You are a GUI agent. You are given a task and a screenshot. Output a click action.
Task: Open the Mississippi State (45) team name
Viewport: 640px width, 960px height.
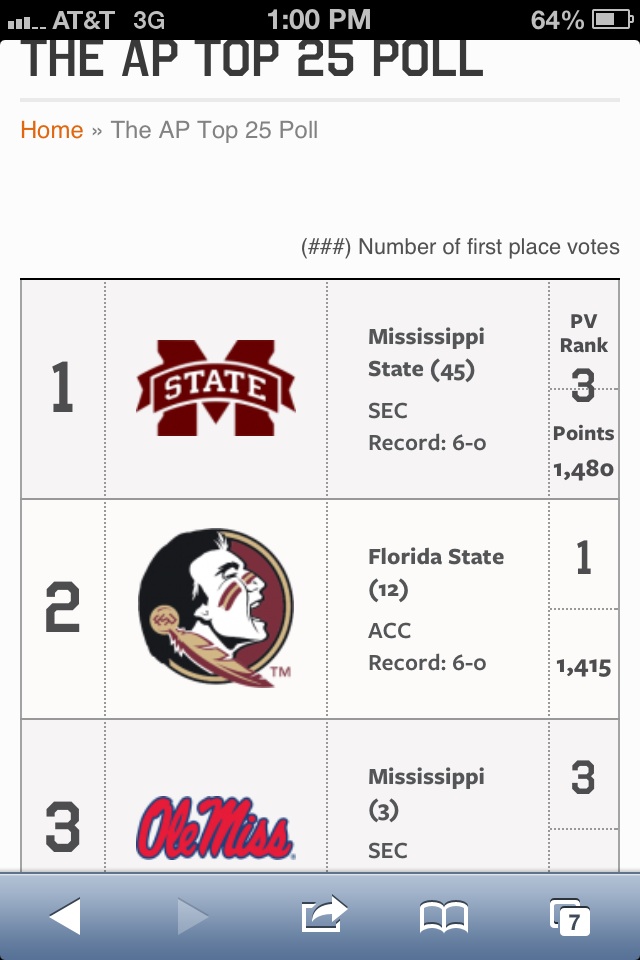pos(426,353)
